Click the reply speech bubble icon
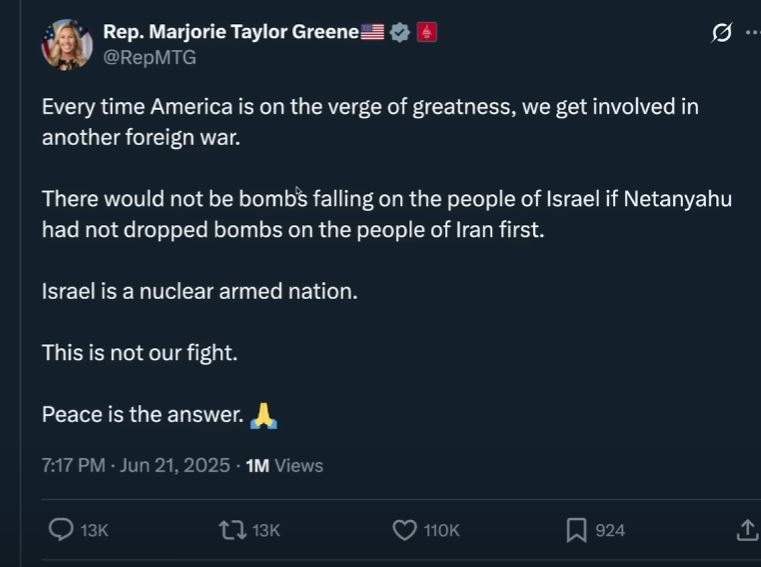The width and height of the screenshot is (761, 567). coord(61,530)
